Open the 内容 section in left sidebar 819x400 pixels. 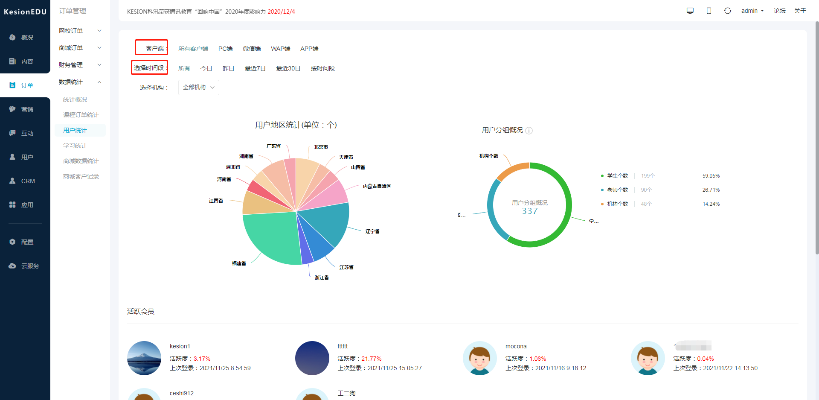pos(25,61)
